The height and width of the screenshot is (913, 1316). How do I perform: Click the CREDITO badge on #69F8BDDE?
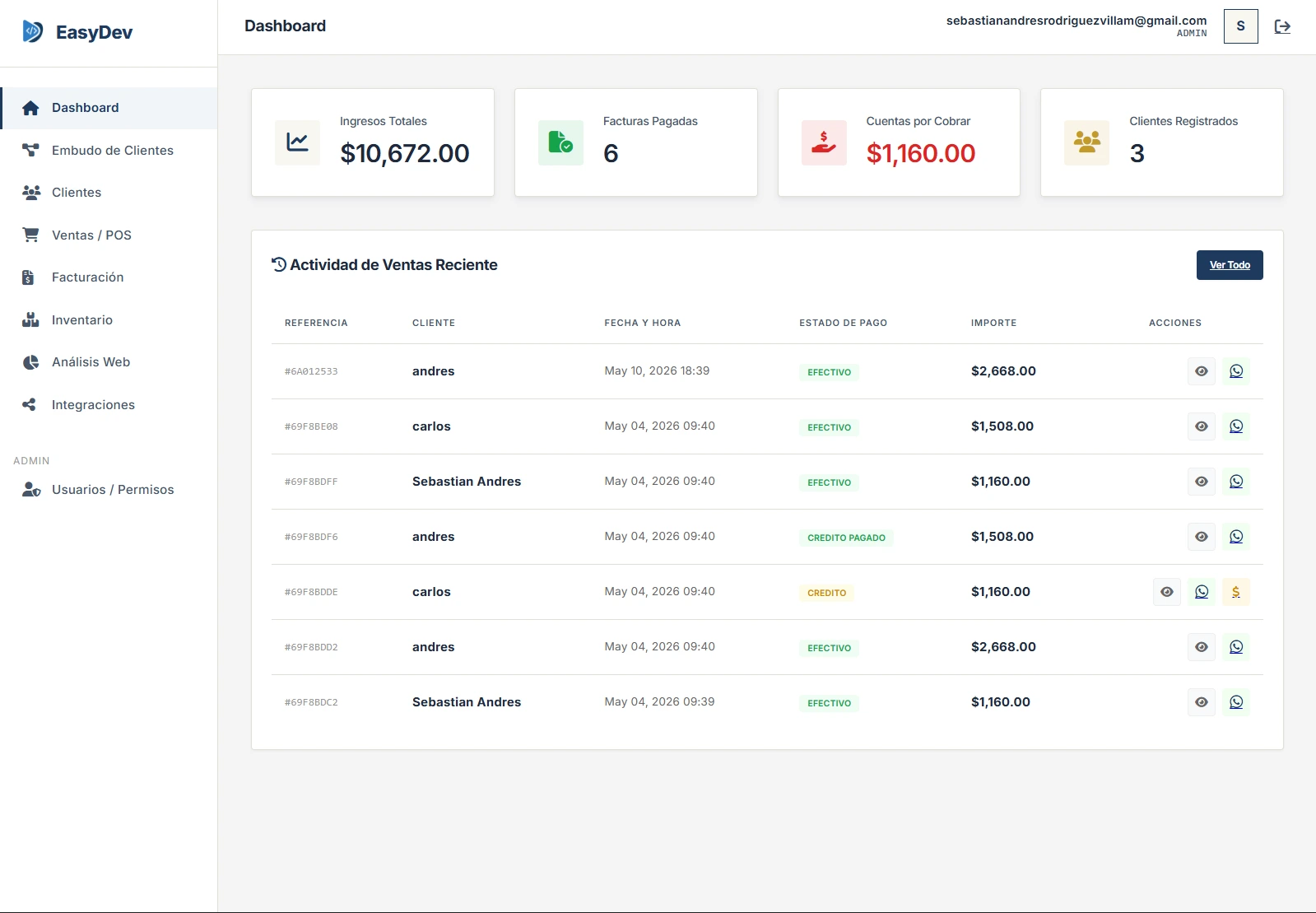(x=826, y=593)
